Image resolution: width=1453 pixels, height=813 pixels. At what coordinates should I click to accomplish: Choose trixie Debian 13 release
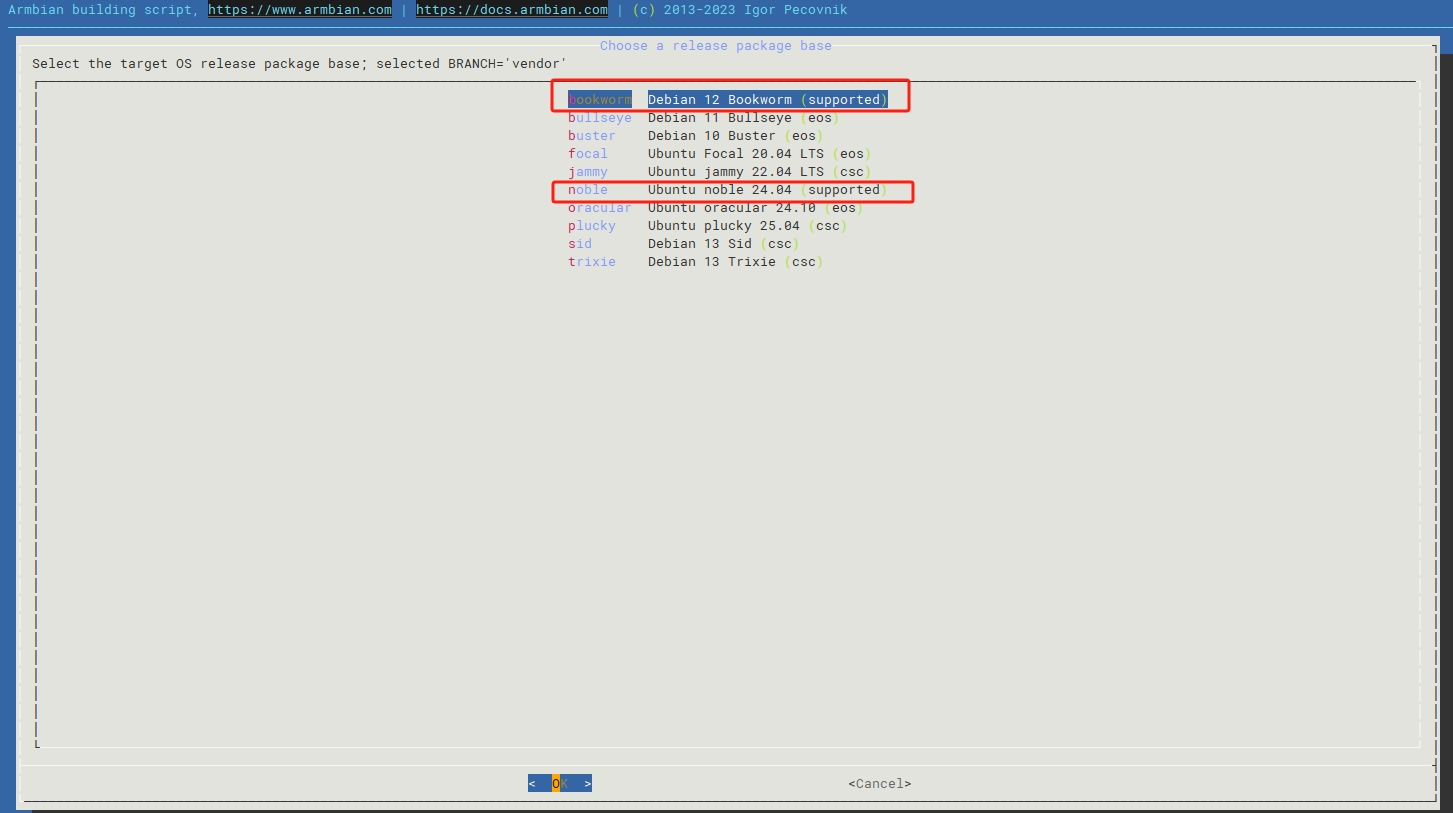tap(592, 262)
